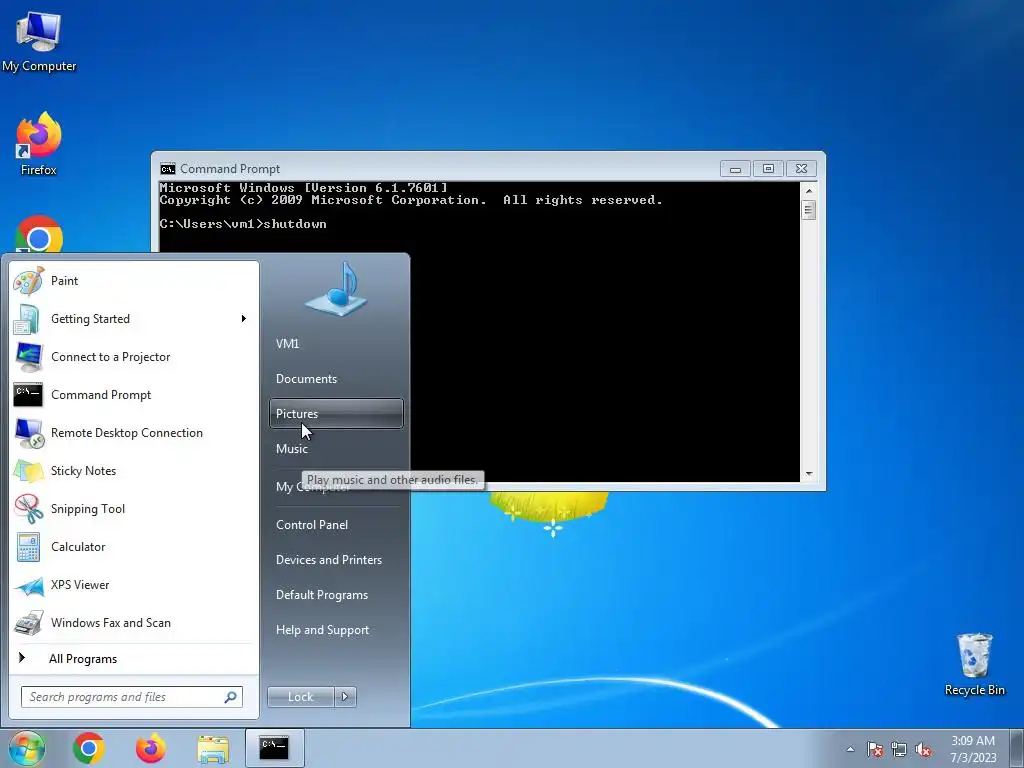Click Command Prompt scrollbar down arrow
Image resolution: width=1024 pixels, height=768 pixels.
(x=808, y=474)
